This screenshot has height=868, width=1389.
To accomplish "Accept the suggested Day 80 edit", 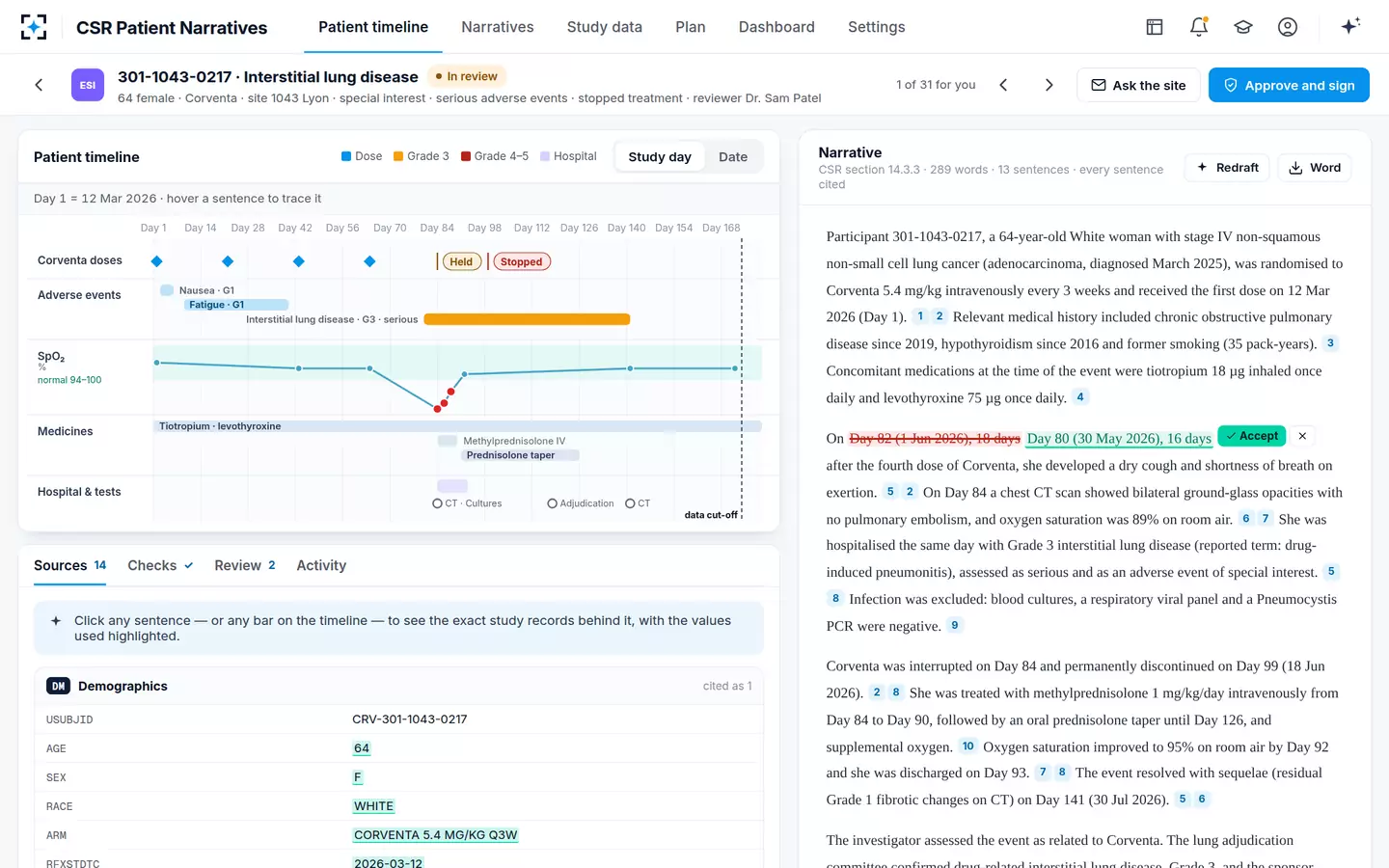I will [x=1252, y=436].
